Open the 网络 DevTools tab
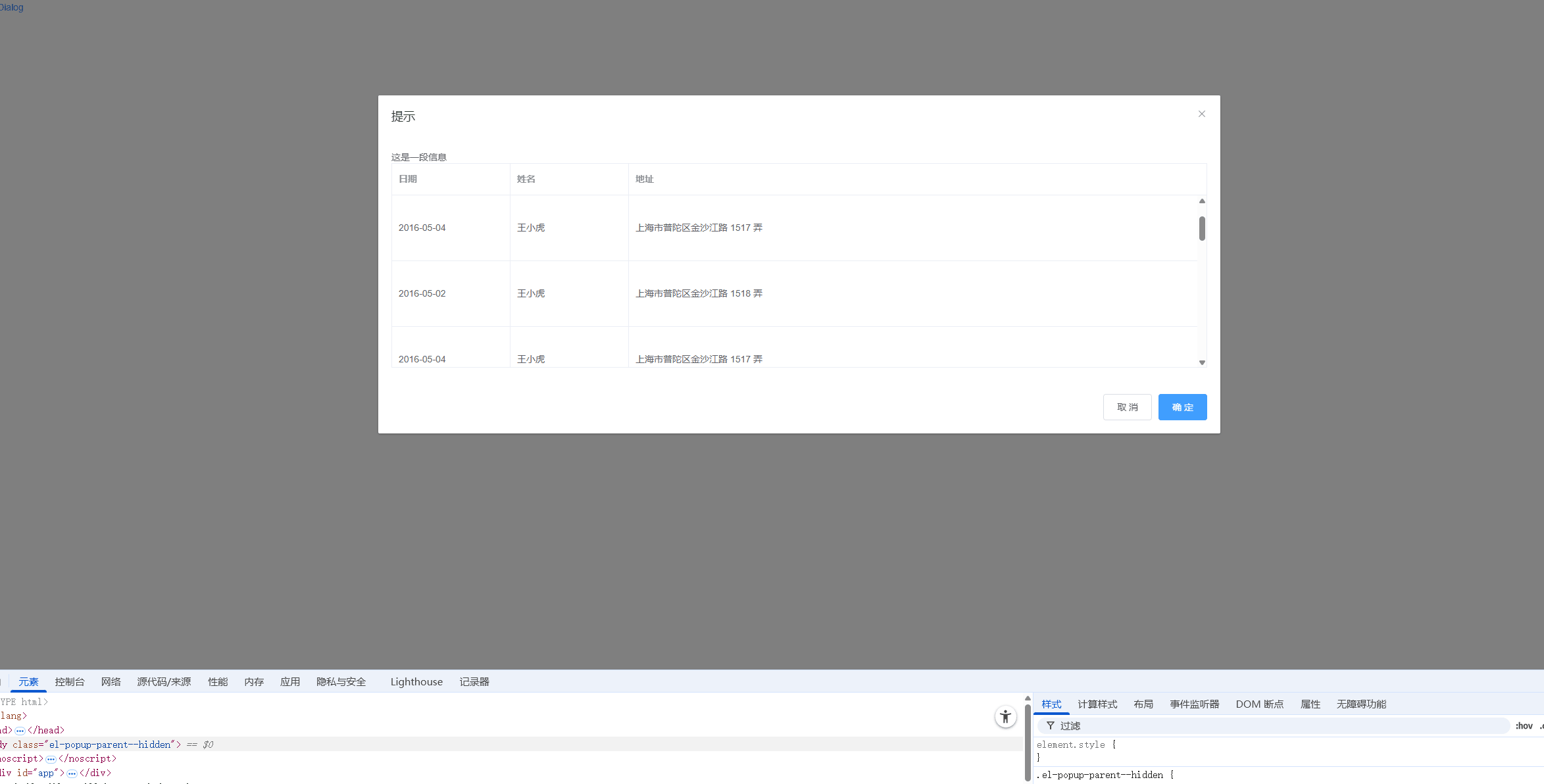This screenshot has height=784, width=1544. point(111,681)
